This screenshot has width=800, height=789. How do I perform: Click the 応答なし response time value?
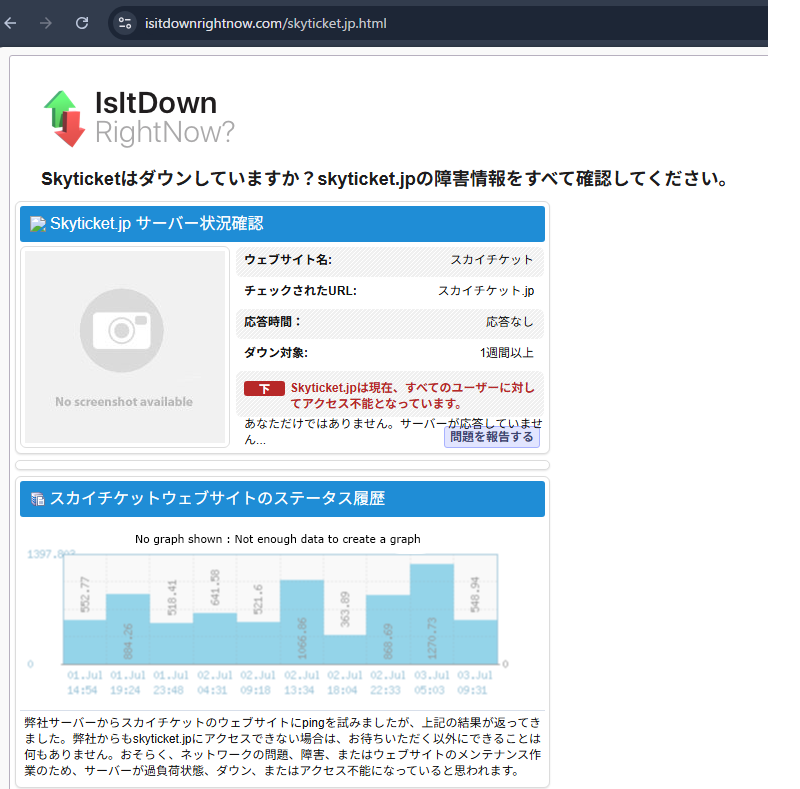point(510,322)
